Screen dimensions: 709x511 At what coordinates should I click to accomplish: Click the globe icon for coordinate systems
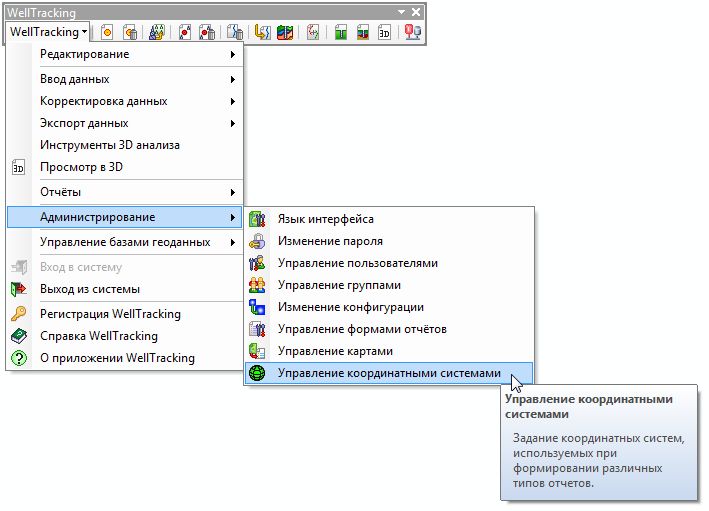pyautogui.click(x=258, y=373)
